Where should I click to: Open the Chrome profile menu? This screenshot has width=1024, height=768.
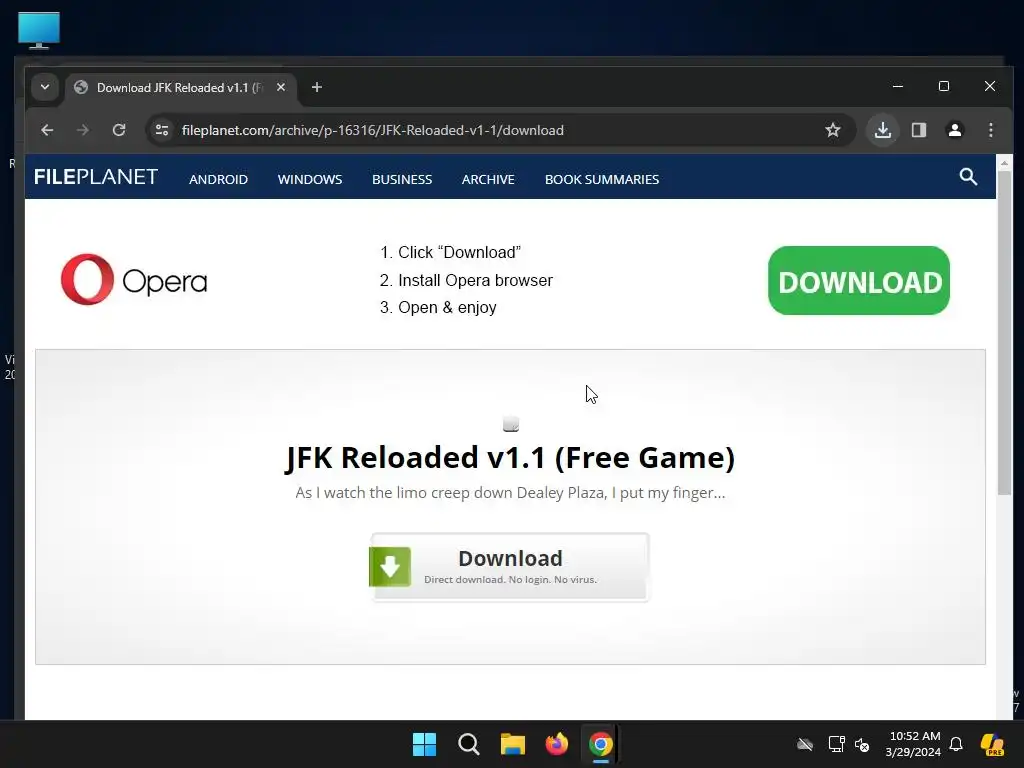pyautogui.click(x=955, y=130)
